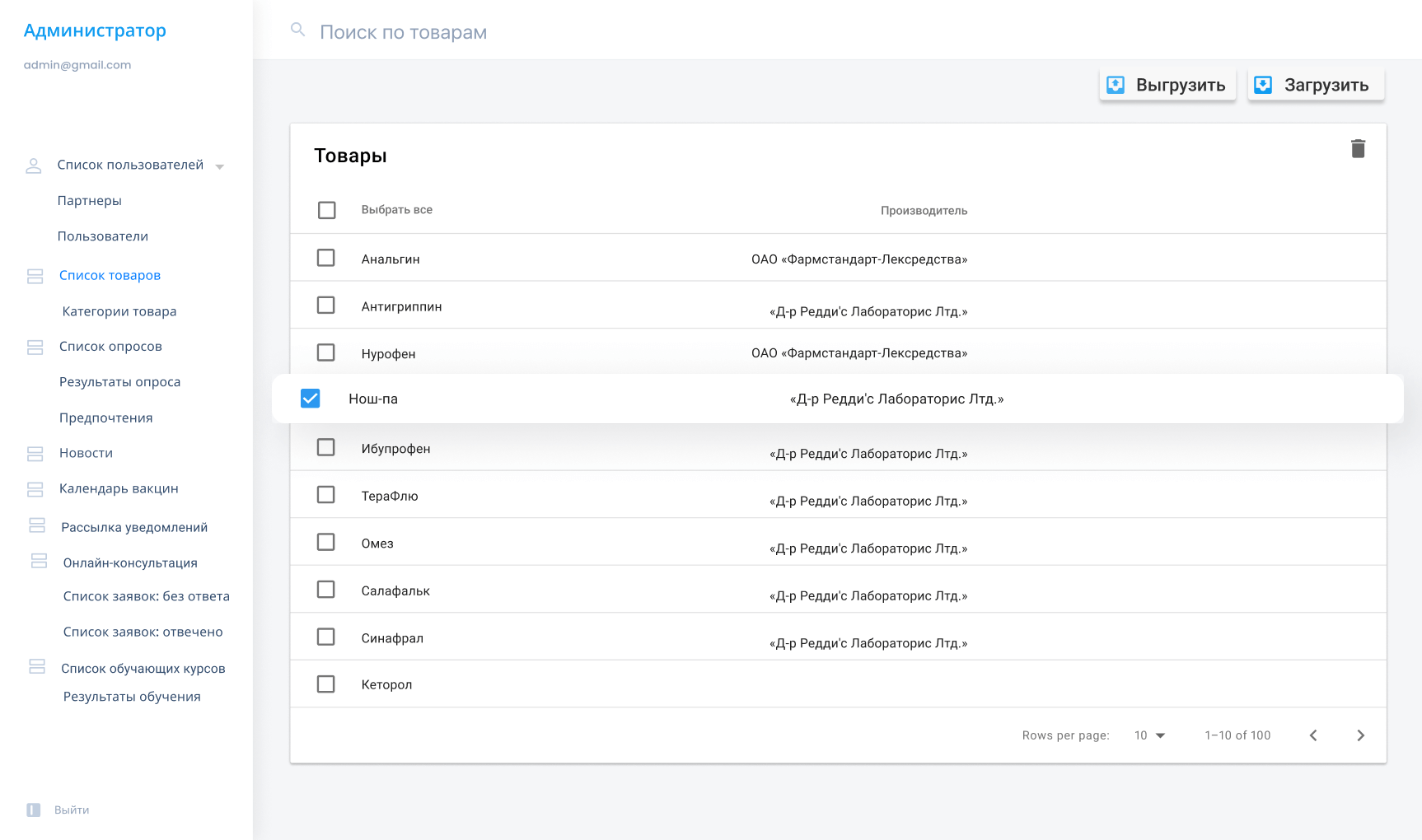Screen dimensions: 1422x840
Task: Click the Выгрузить export button
Action: tap(1167, 85)
